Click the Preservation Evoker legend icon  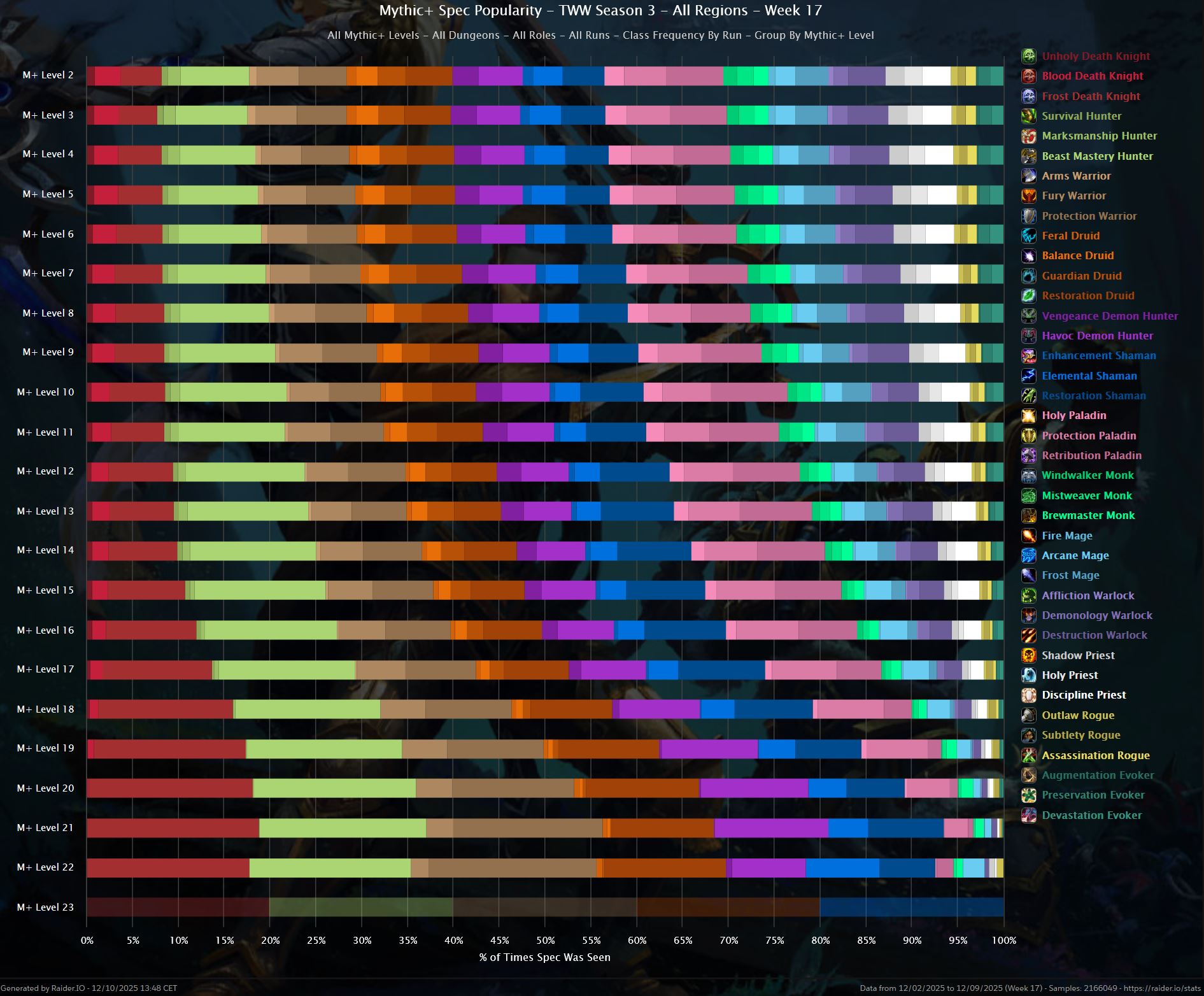pos(1028,795)
